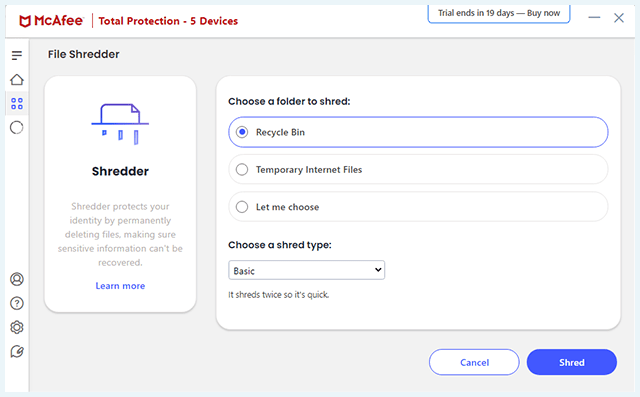This screenshot has height=397, width=640.
Task: Select the Let me choose option
Action: pyautogui.click(x=418, y=207)
